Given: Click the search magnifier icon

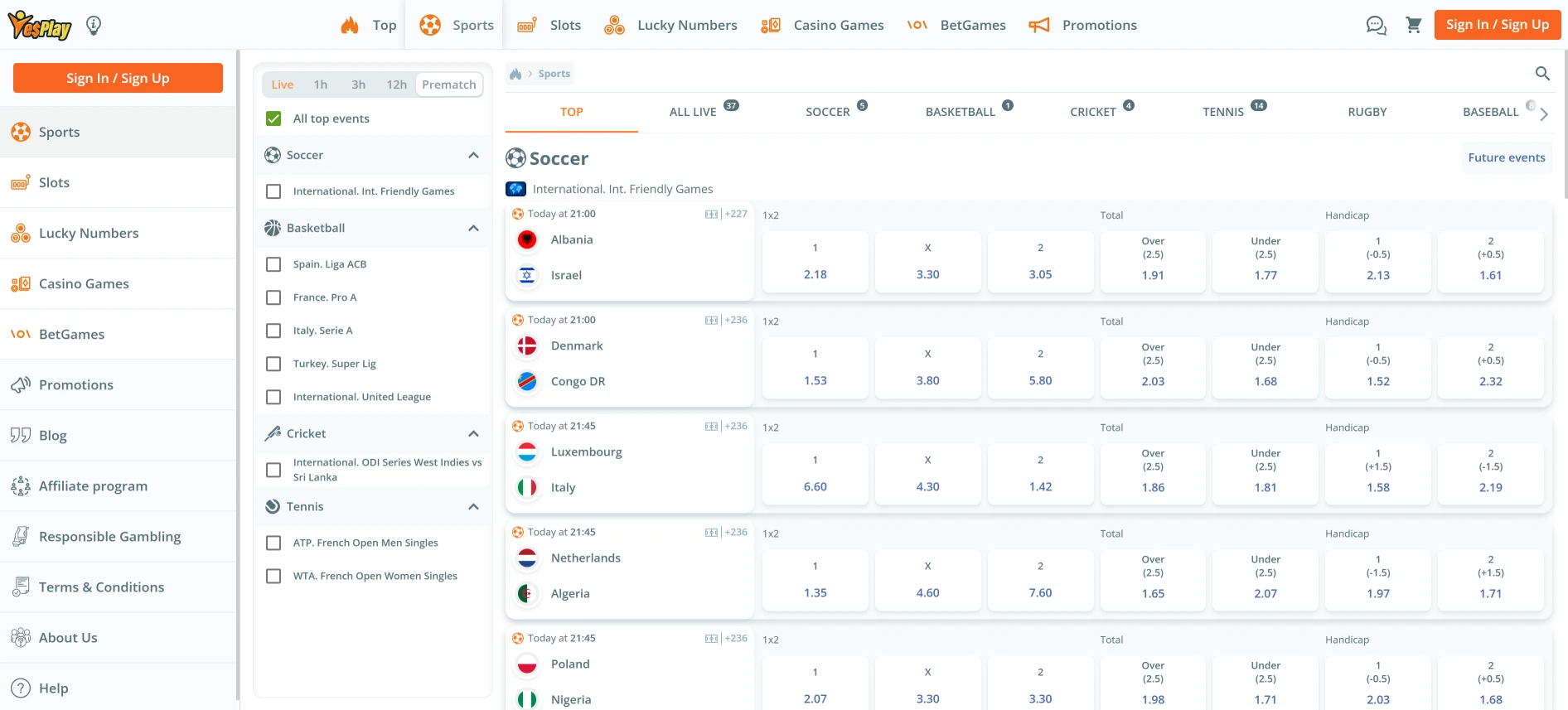Looking at the screenshot, I should [1542, 74].
